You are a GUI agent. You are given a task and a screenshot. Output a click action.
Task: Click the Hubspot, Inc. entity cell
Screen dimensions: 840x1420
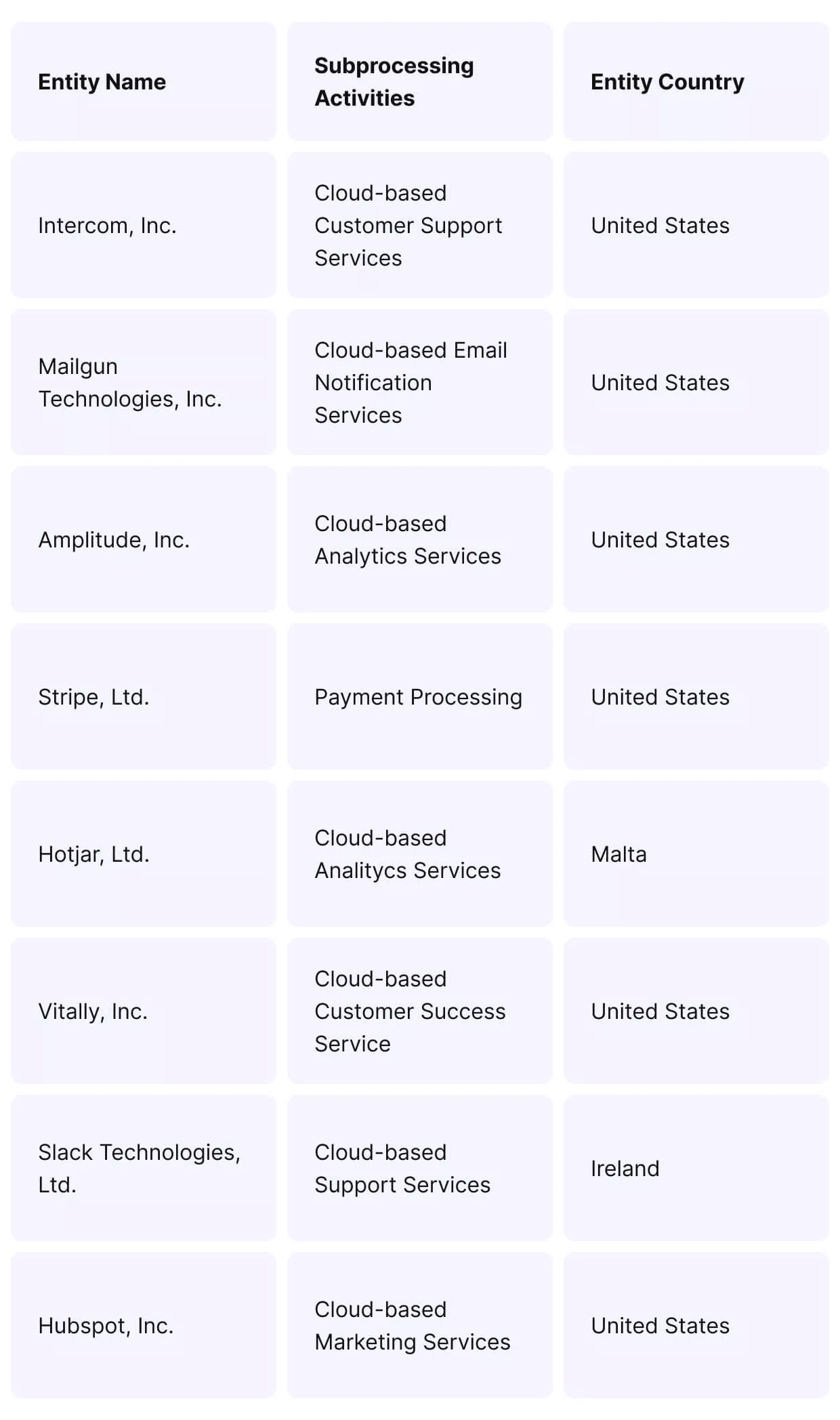click(x=144, y=1325)
